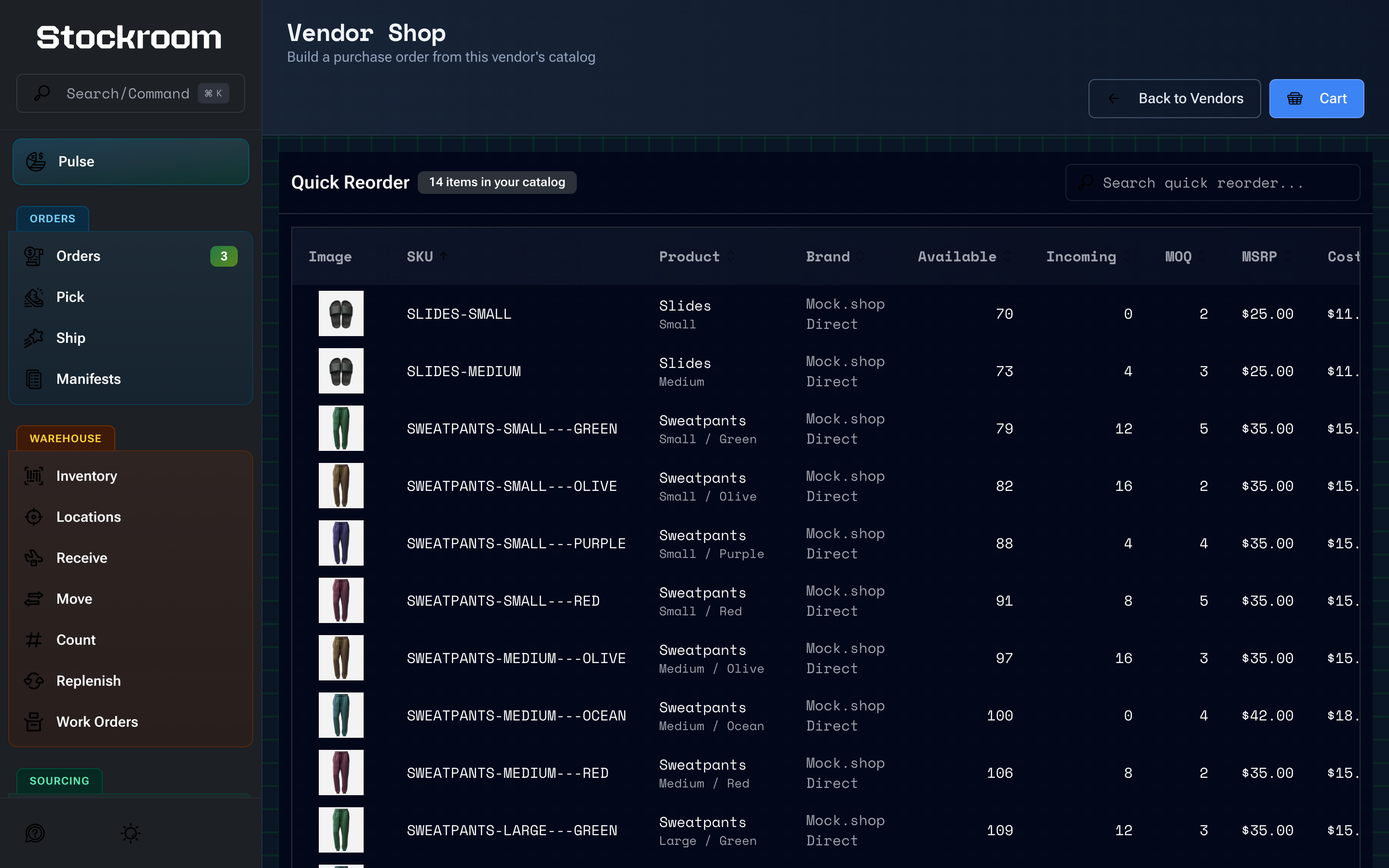This screenshot has height=868, width=1389.
Task: Click the Replenish sidebar icon
Action: 34,681
